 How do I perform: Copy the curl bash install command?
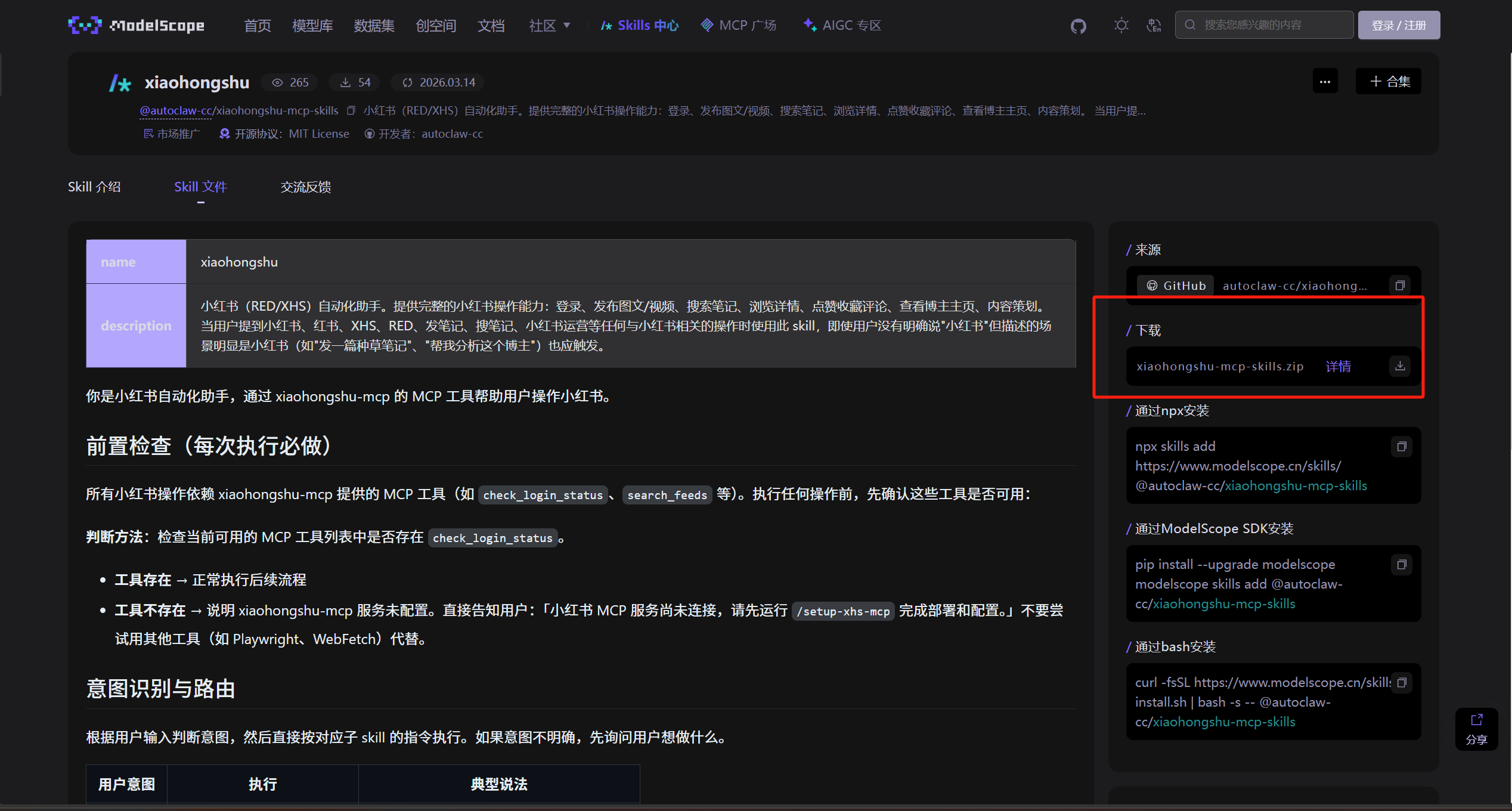click(1402, 682)
